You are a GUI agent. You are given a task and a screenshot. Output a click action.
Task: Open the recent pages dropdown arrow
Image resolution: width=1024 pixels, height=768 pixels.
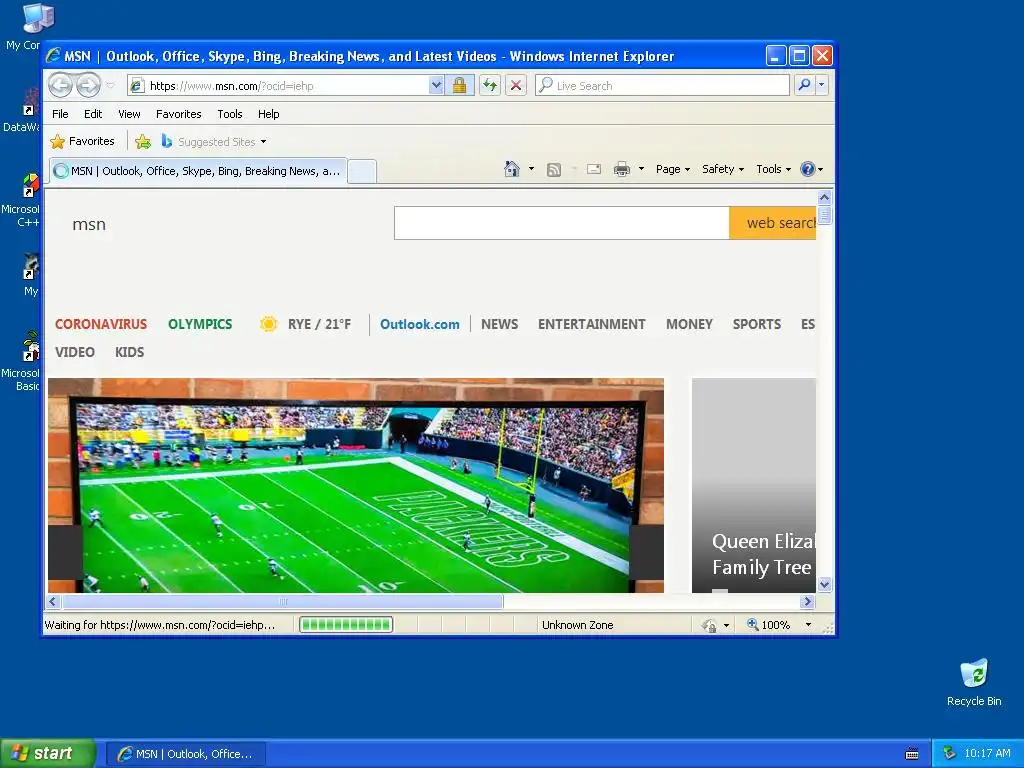pyautogui.click(x=110, y=86)
